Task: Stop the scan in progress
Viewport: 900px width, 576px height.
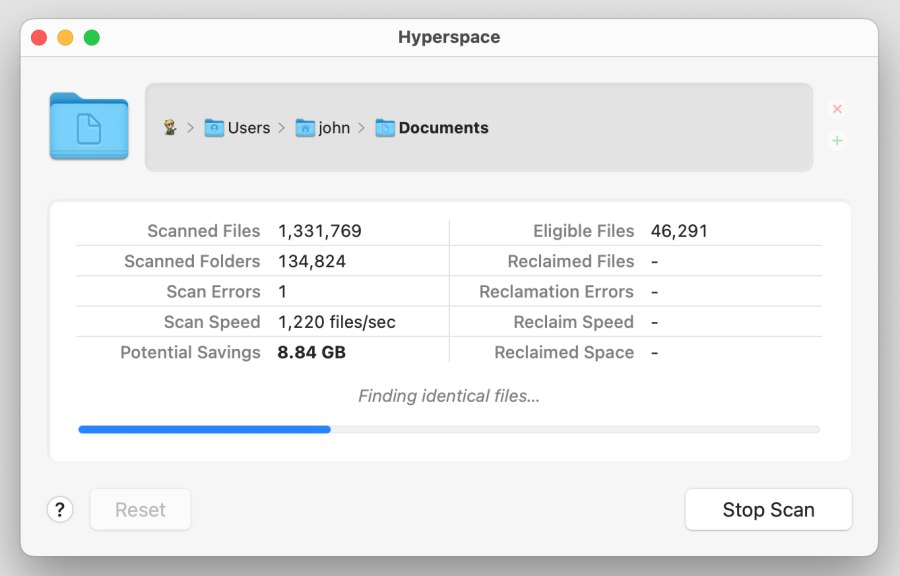Action: [x=769, y=509]
